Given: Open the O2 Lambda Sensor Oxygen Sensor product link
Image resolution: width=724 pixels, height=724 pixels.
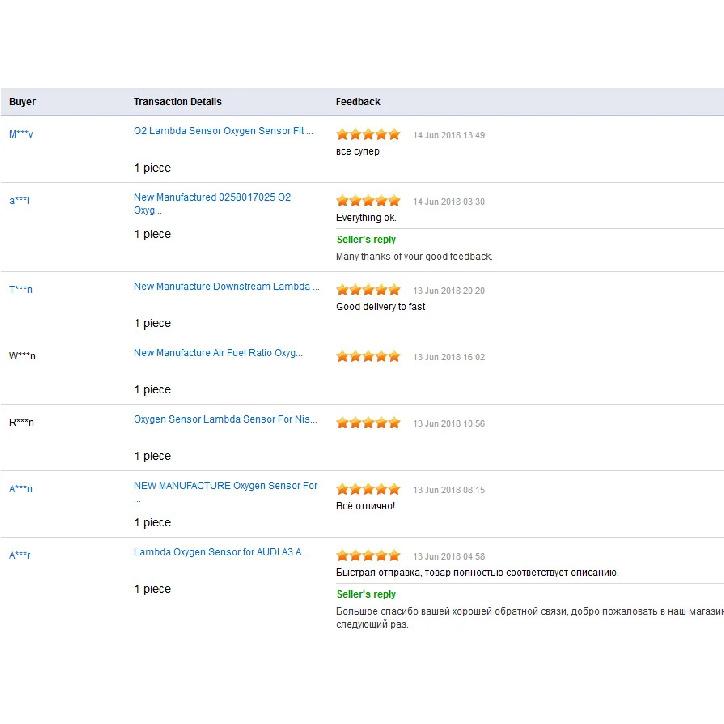Looking at the screenshot, I should [223, 131].
